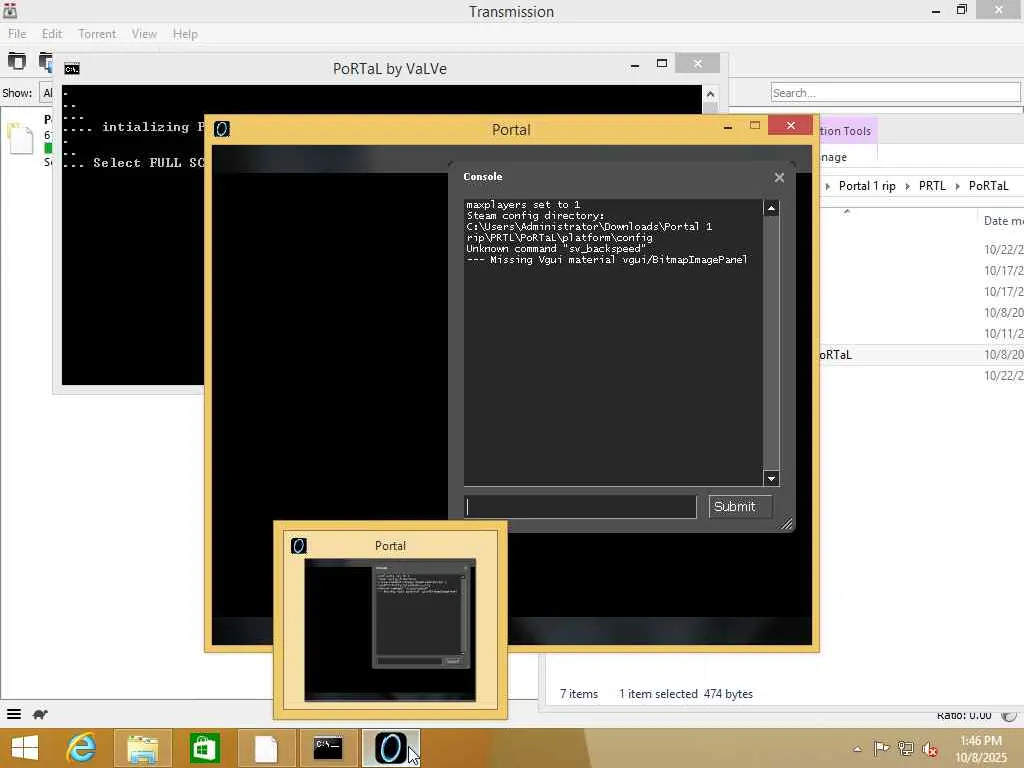The width and height of the screenshot is (1024, 768).
Task: Open the Windows Store taskbar icon
Action: [x=204, y=748]
